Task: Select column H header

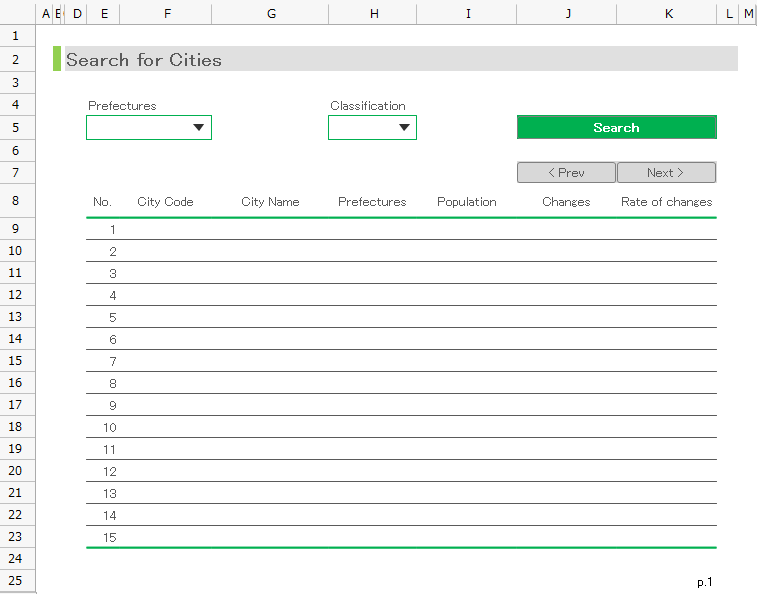Action: click(373, 13)
